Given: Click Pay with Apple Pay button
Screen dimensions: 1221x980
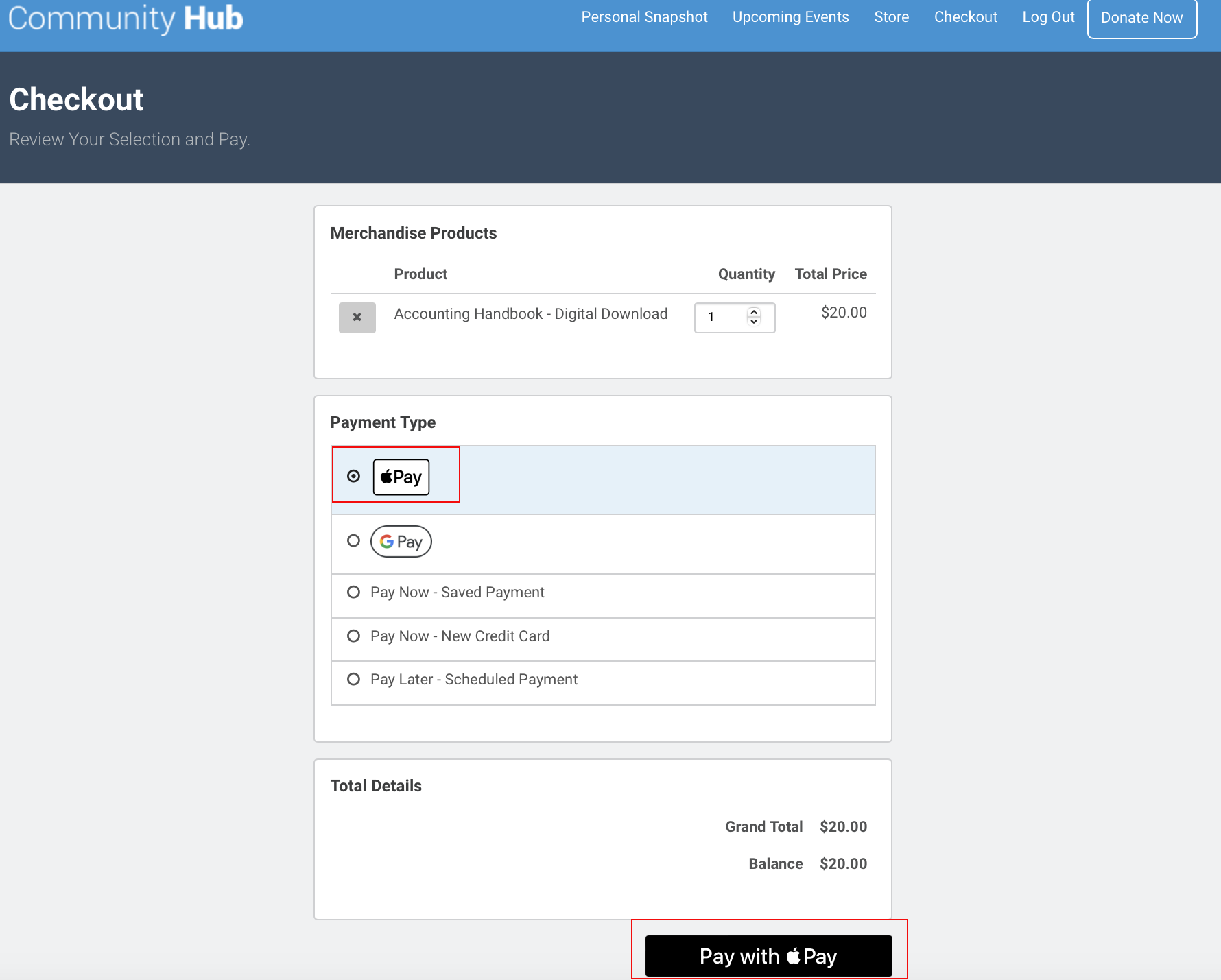Looking at the screenshot, I should point(768,956).
